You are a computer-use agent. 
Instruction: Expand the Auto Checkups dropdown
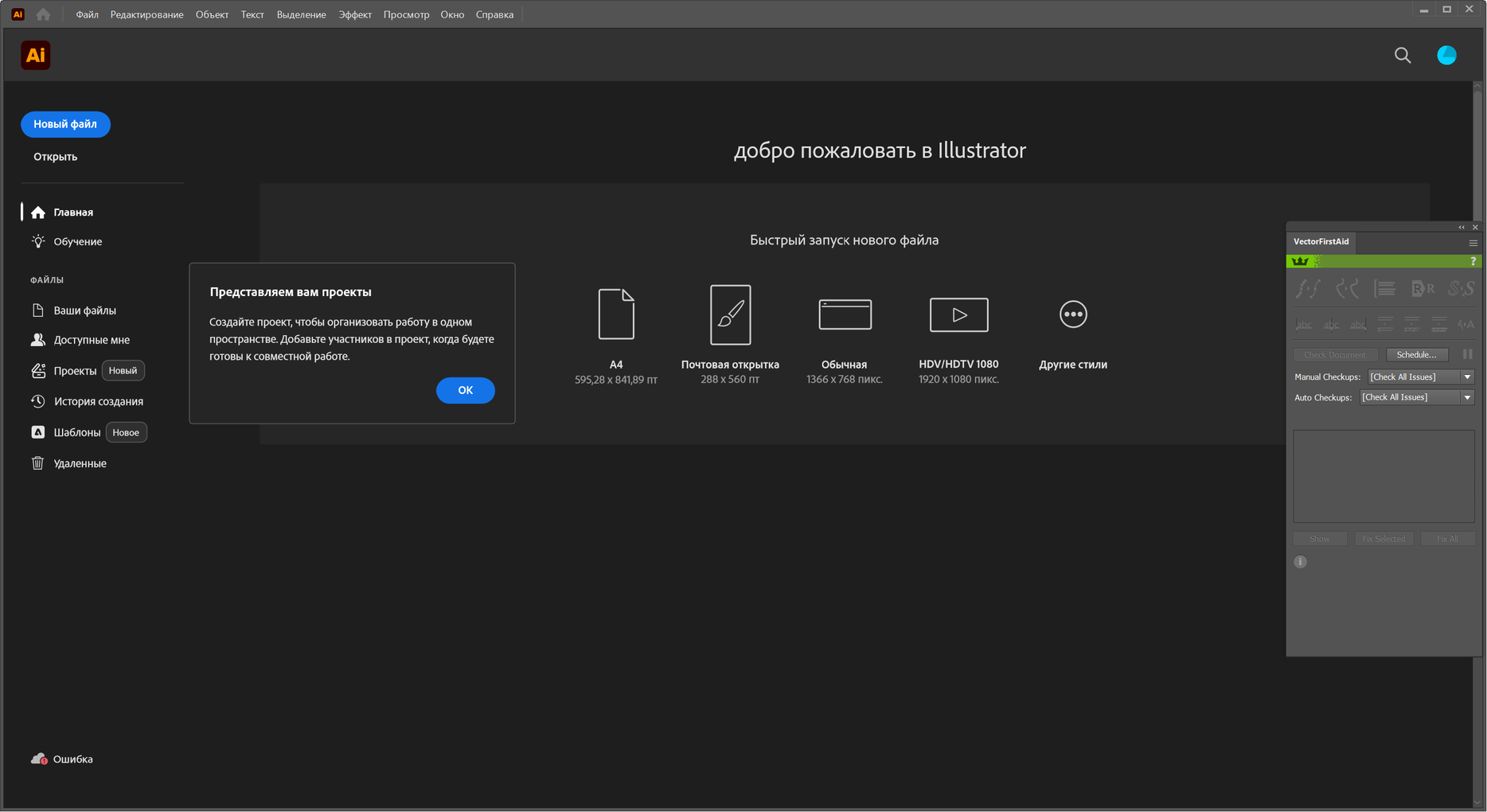tap(1467, 397)
